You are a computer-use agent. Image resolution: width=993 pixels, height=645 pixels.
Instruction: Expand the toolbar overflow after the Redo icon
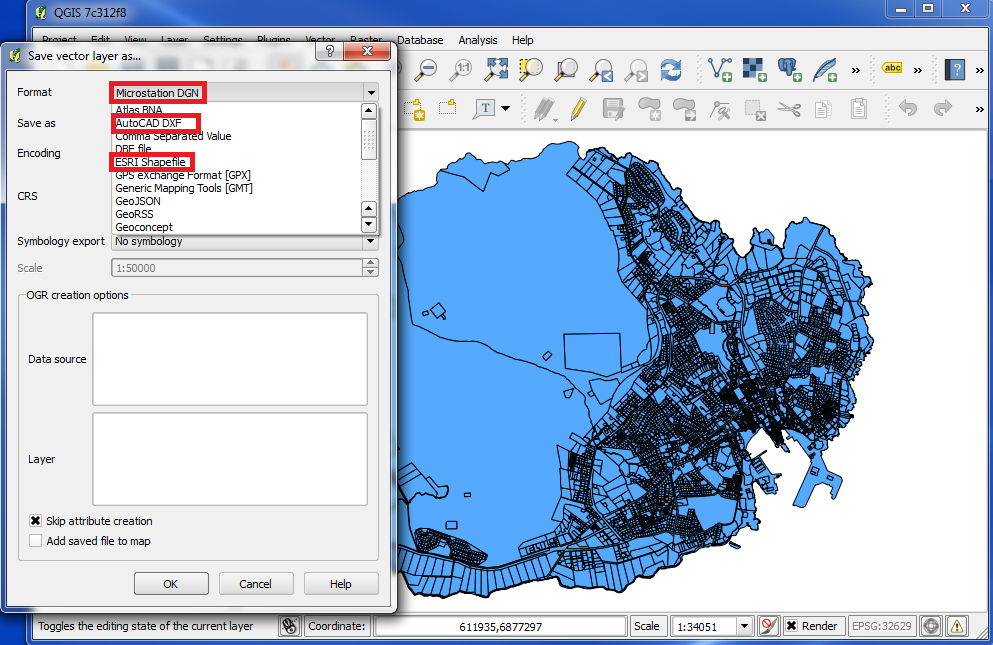click(980, 110)
